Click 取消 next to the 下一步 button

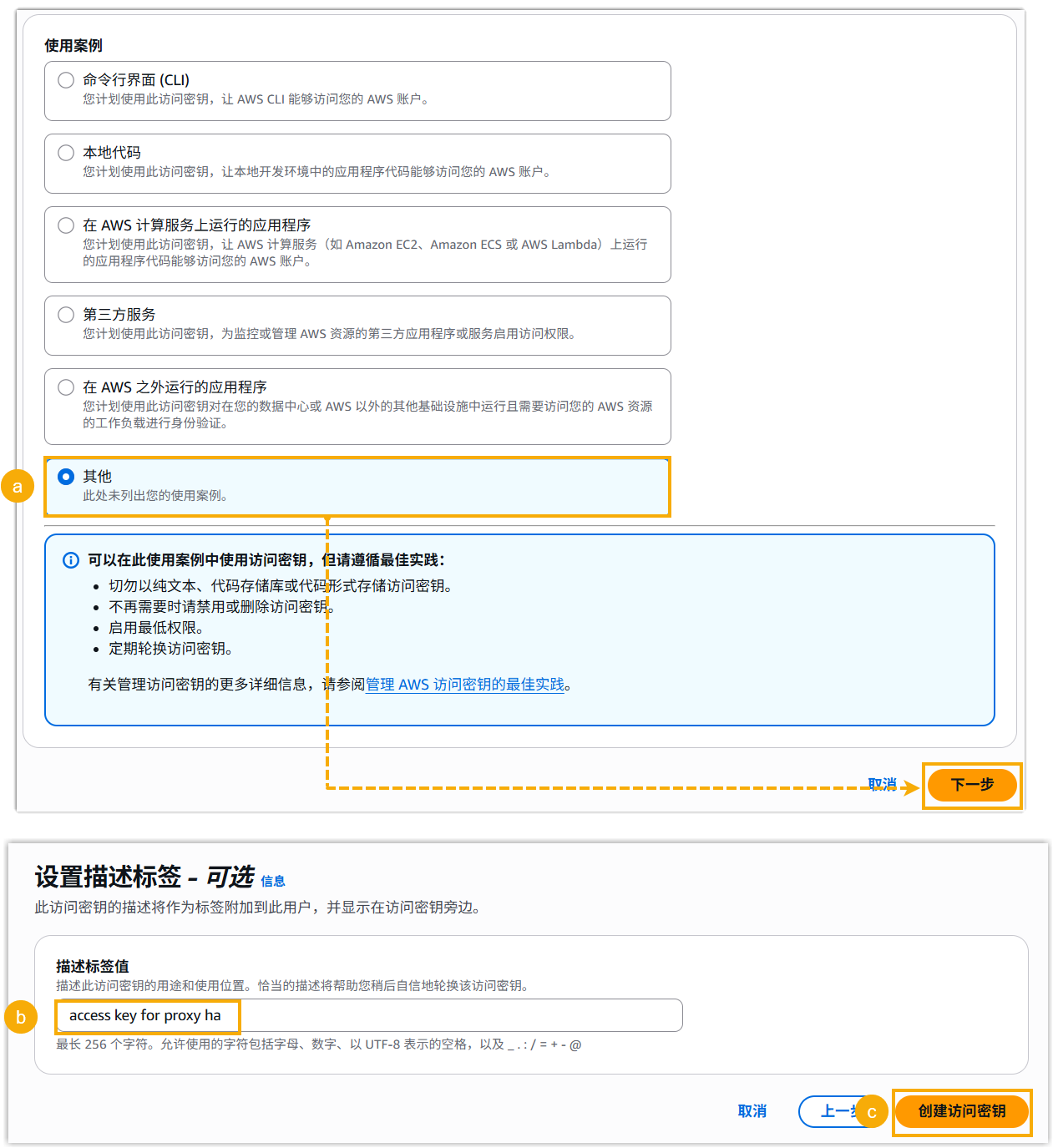tap(881, 784)
